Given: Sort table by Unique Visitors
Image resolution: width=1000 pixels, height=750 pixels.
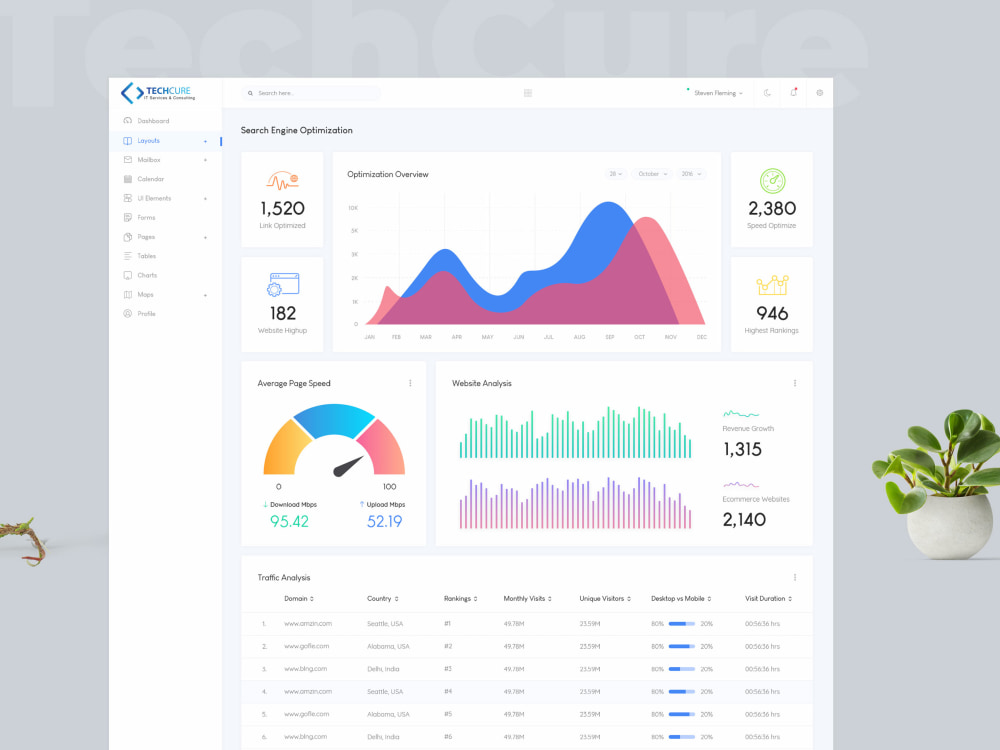Looking at the screenshot, I should click(x=605, y=598).
